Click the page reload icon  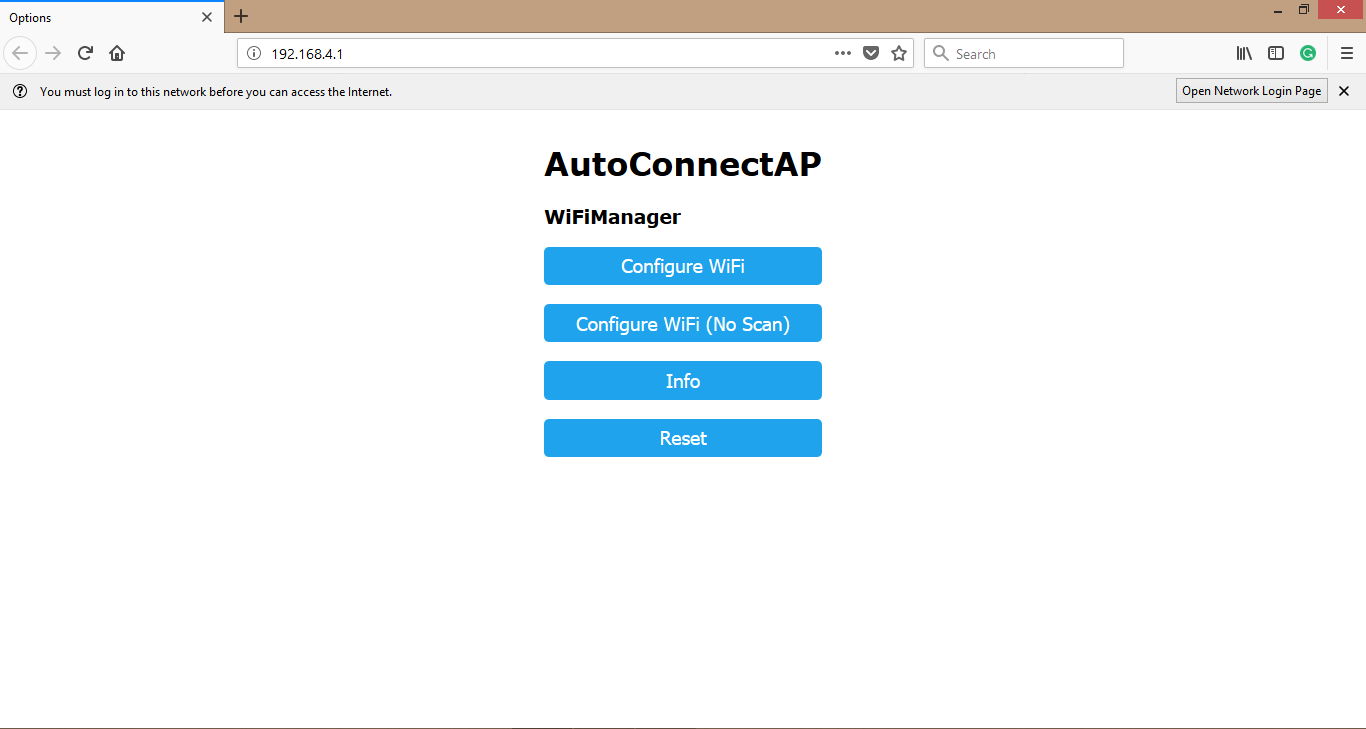click(x=85, y=52)
